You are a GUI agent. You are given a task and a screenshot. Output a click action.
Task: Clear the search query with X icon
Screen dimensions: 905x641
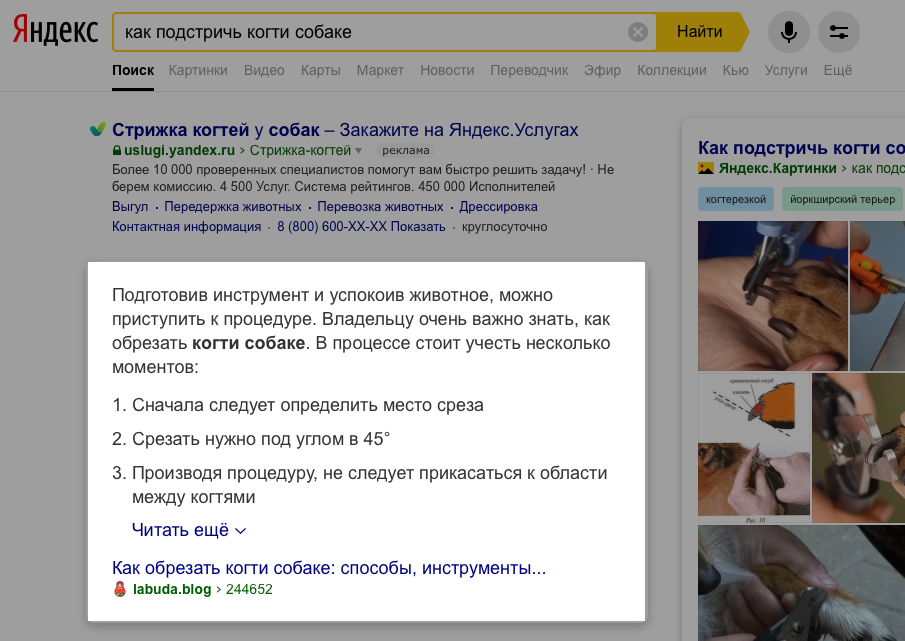(x=637, y=32)
